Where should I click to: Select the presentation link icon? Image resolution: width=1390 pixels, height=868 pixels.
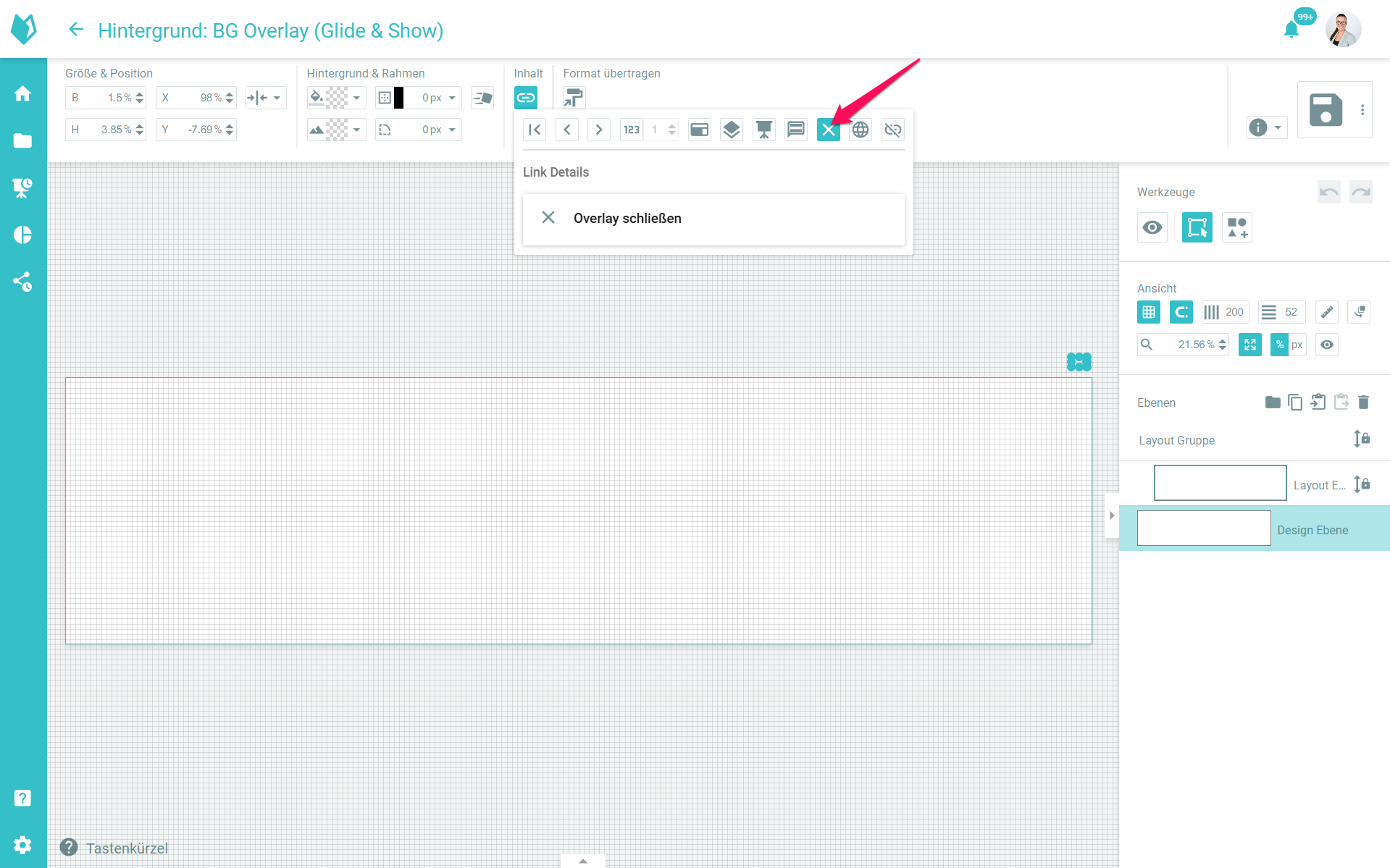763,130
